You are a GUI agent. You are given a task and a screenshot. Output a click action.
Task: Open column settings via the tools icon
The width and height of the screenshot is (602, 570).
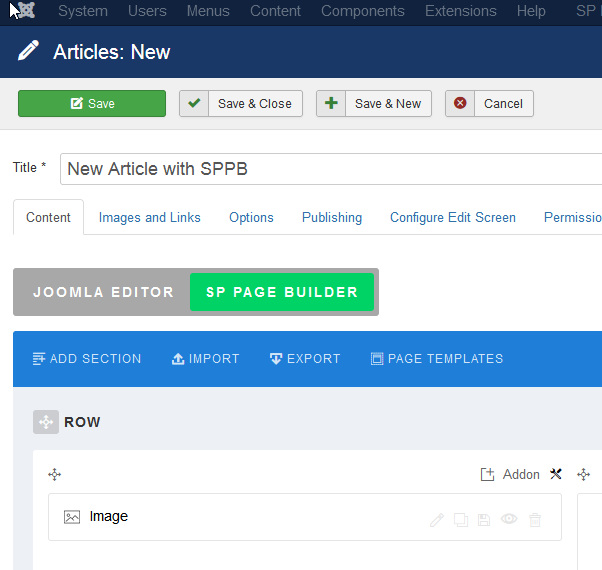click(x=556, y=475)
